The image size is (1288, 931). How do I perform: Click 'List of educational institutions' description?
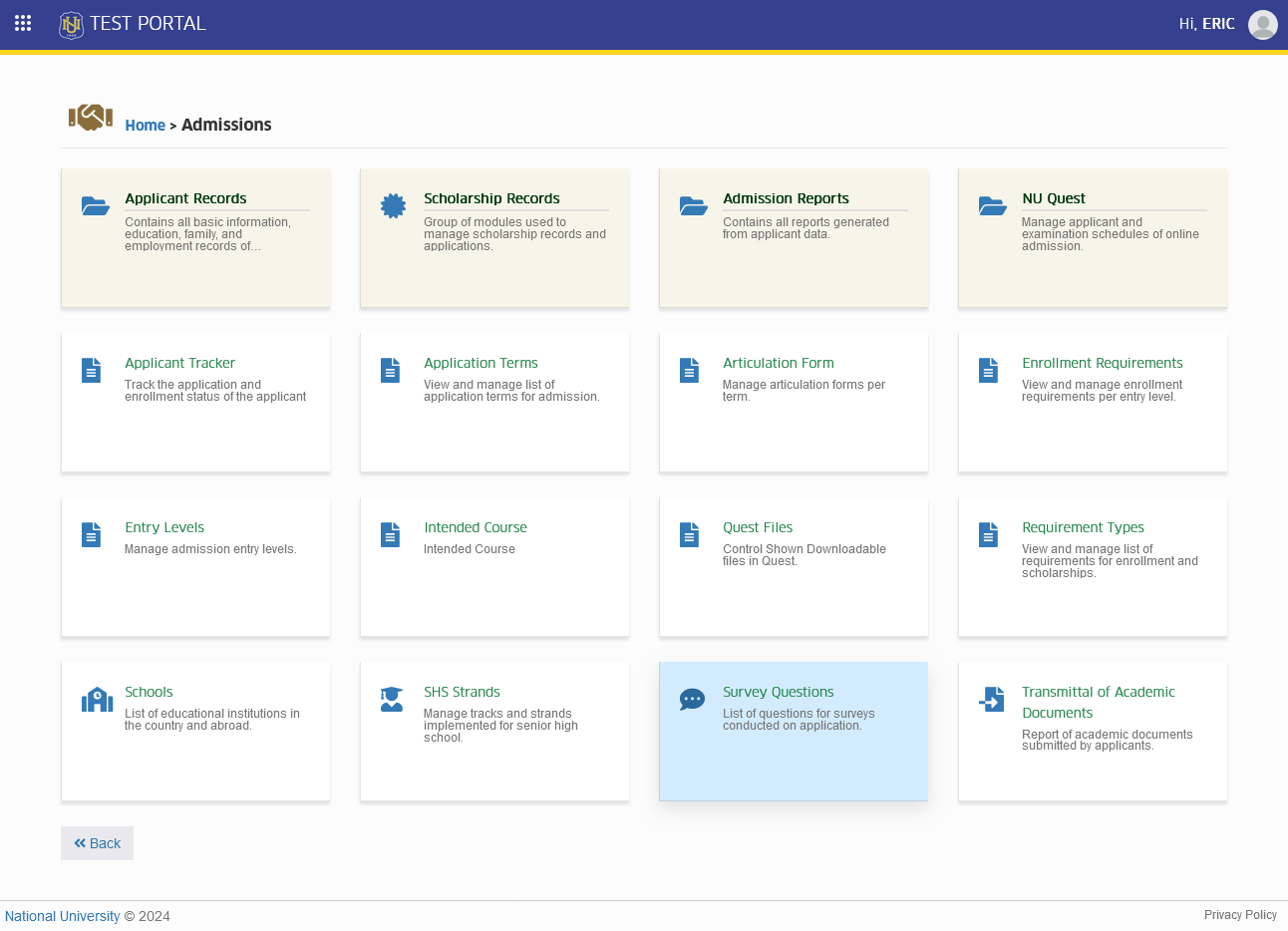(x=212, y=720)
